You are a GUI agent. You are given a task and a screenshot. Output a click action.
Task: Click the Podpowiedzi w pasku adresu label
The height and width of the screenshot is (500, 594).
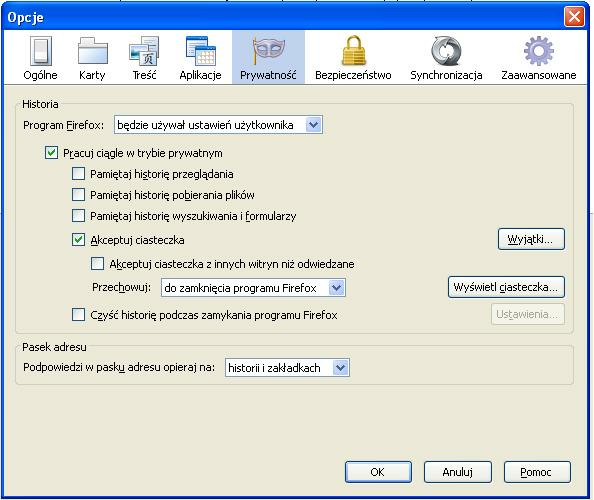[119, 367]
